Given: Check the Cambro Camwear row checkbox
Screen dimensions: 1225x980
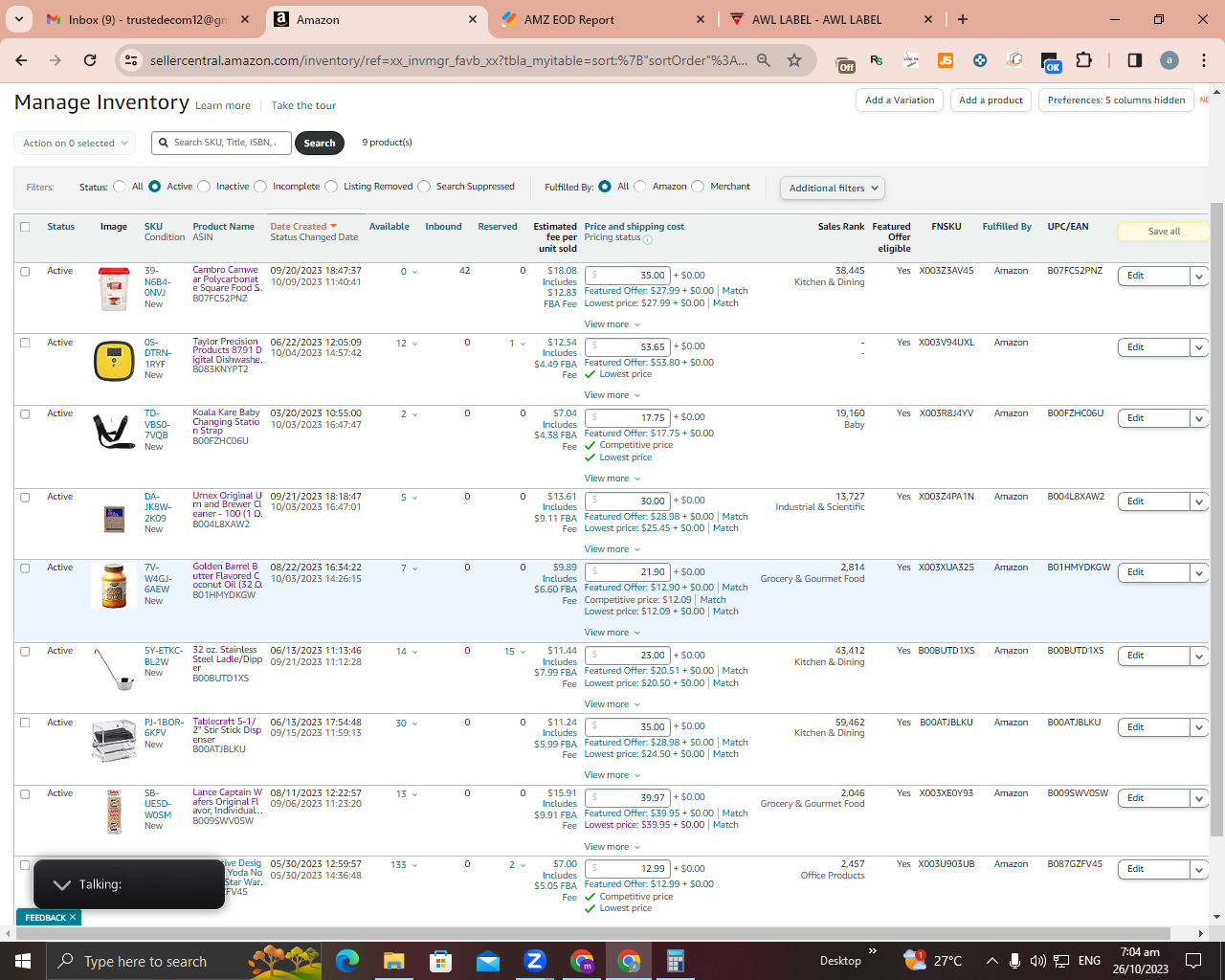Looking at the screenshot, I should 25,271.
